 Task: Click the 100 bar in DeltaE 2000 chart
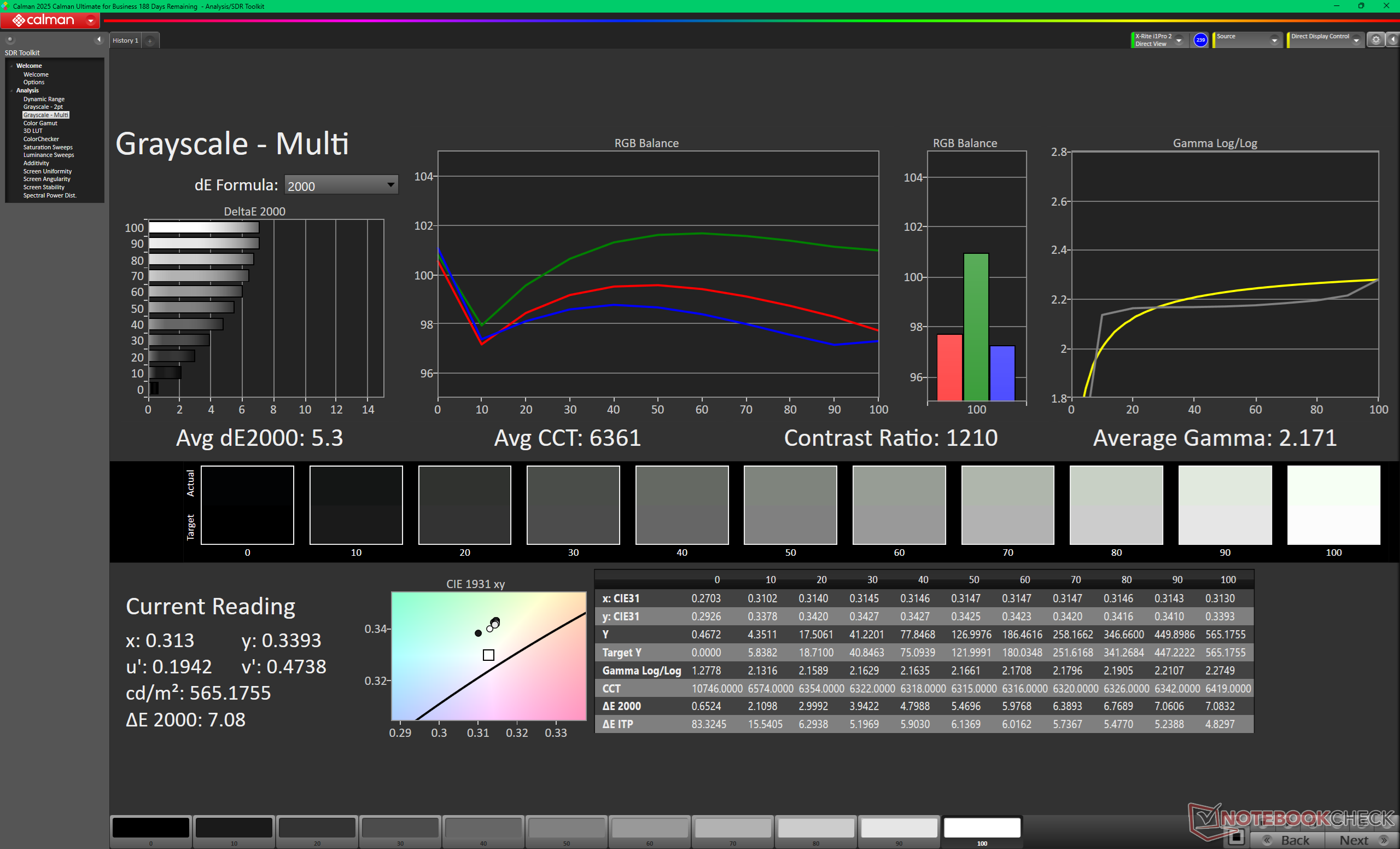point(204,228)
